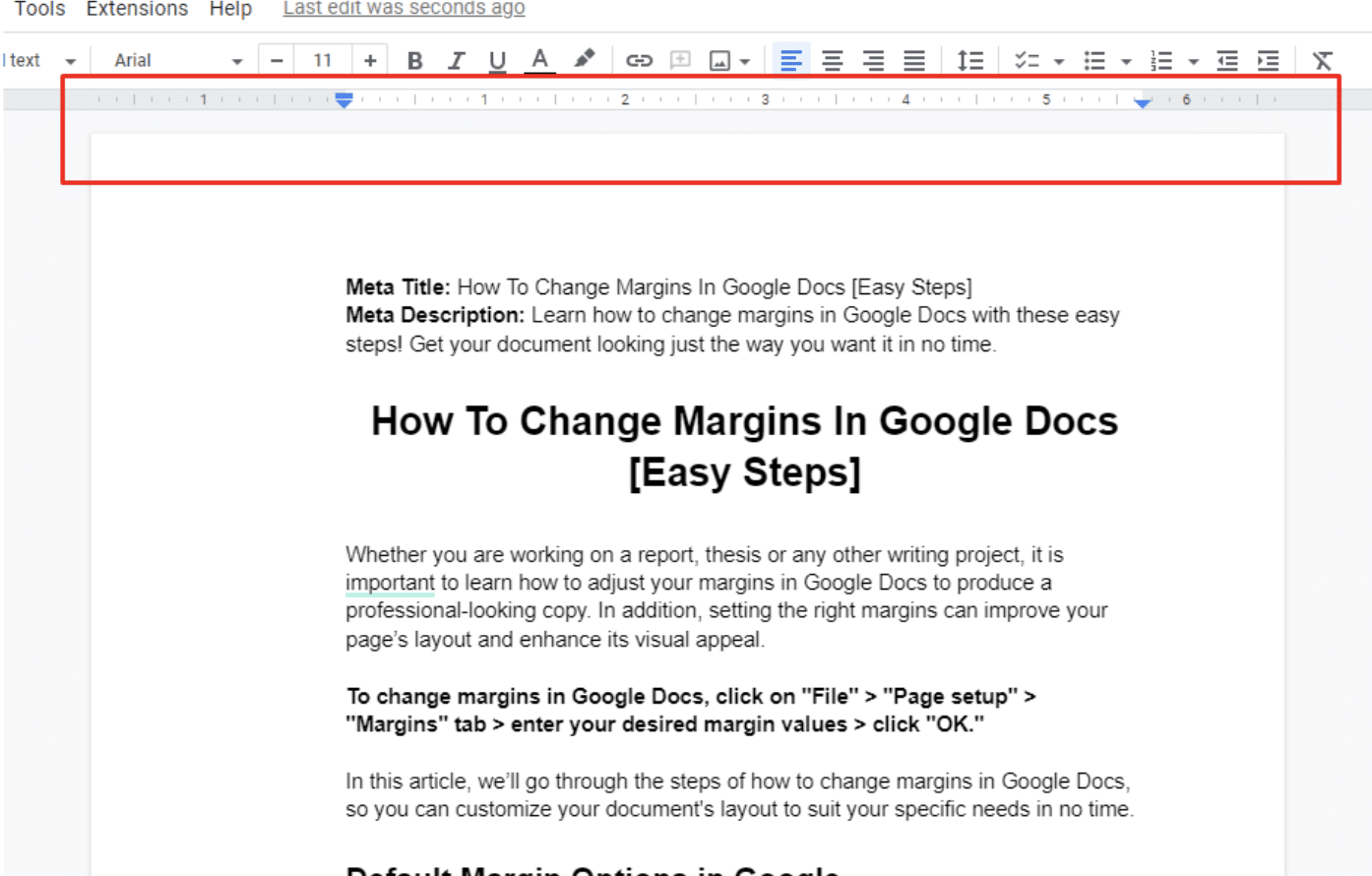Open the highlight color pen tool
The image size is (1372, 876).
584,60
